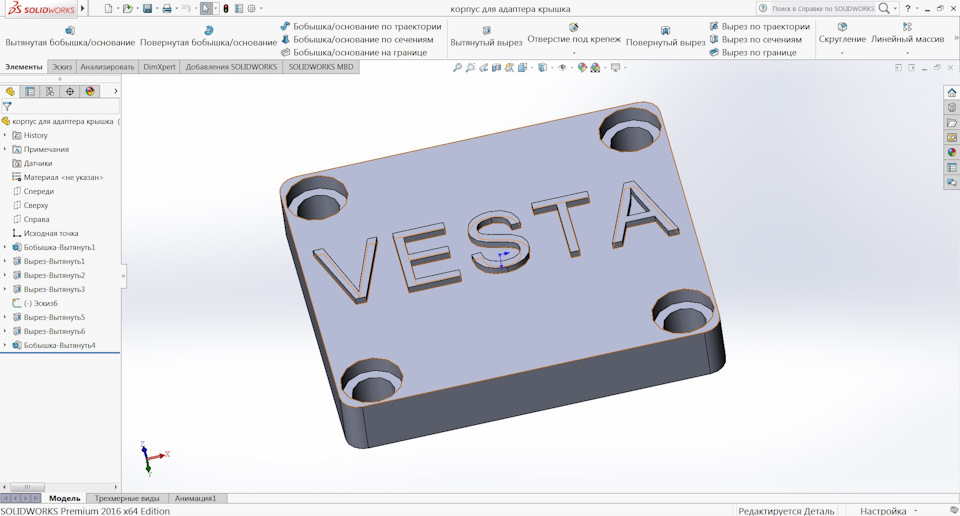The height and width of the screenshot is (516, 960).
Task: Switch to the SOLIDWORKS MBD tab
Action: click(321, 67)
